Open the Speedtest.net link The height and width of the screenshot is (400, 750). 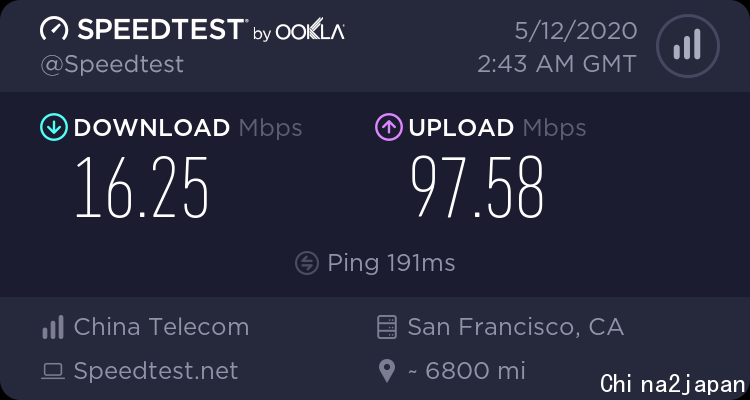click(156, 371)
